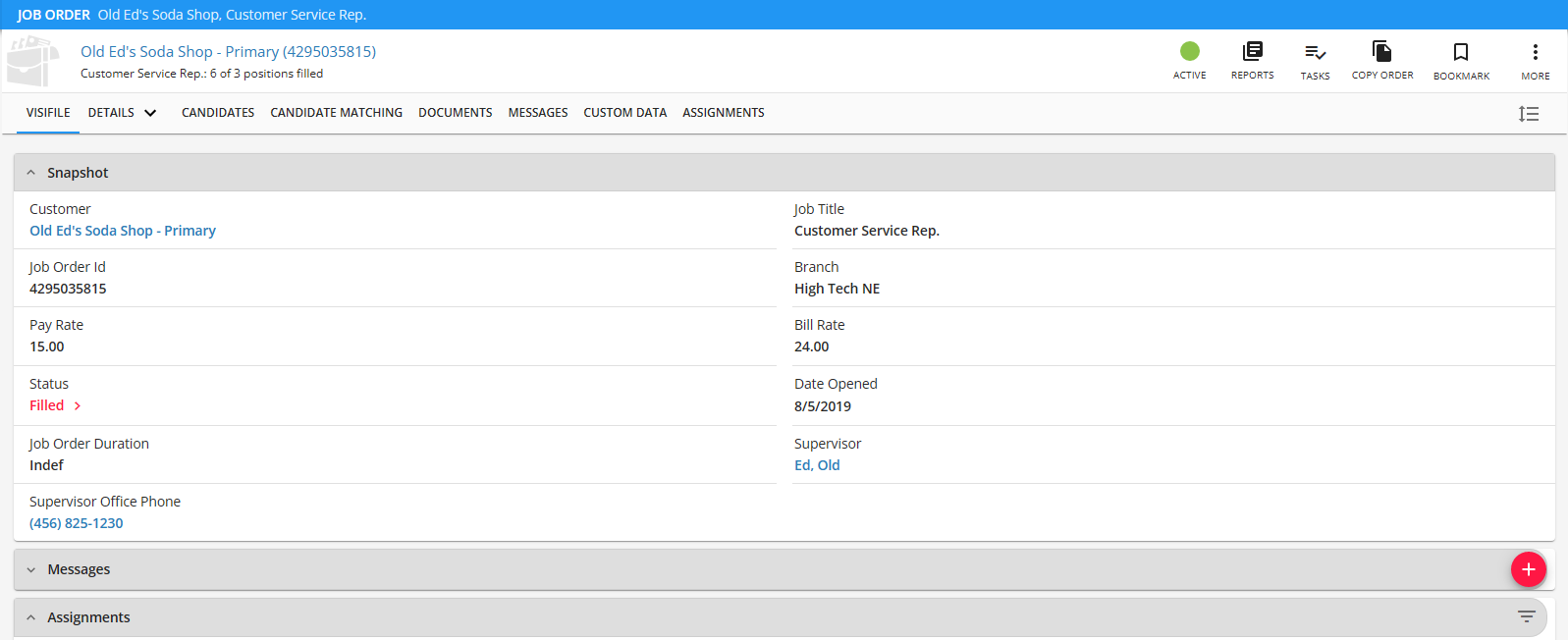Click the supervisor phone (456) 825-1230
Screen dimensions: 1568x640
pyautogui.click(x=77, y=523)
